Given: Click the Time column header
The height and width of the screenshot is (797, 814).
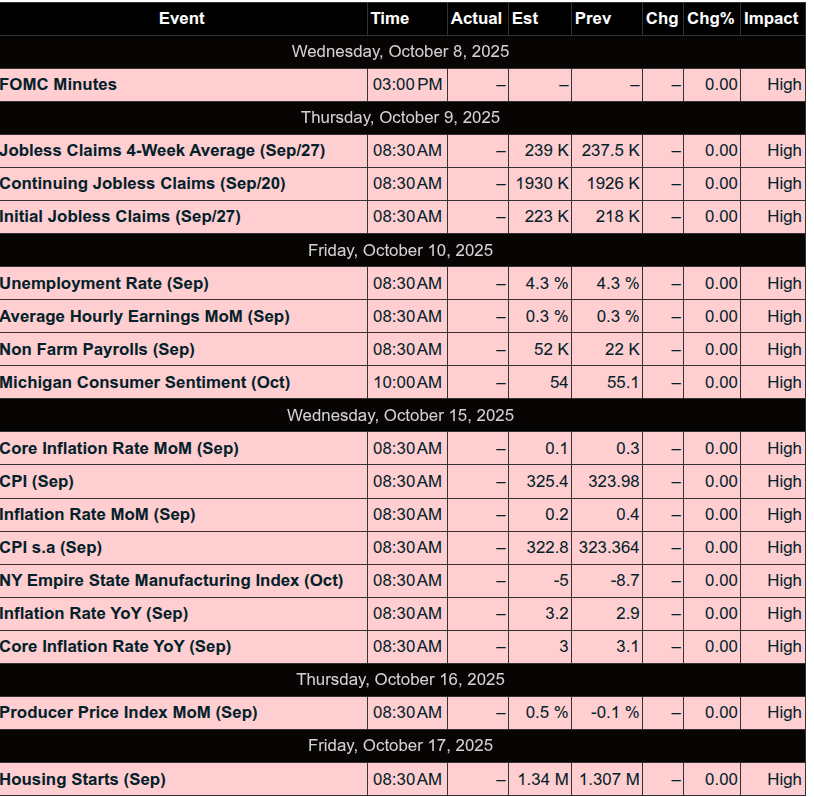Looking at the screenshot, I should pyautogui.click(x=389, y=18).
